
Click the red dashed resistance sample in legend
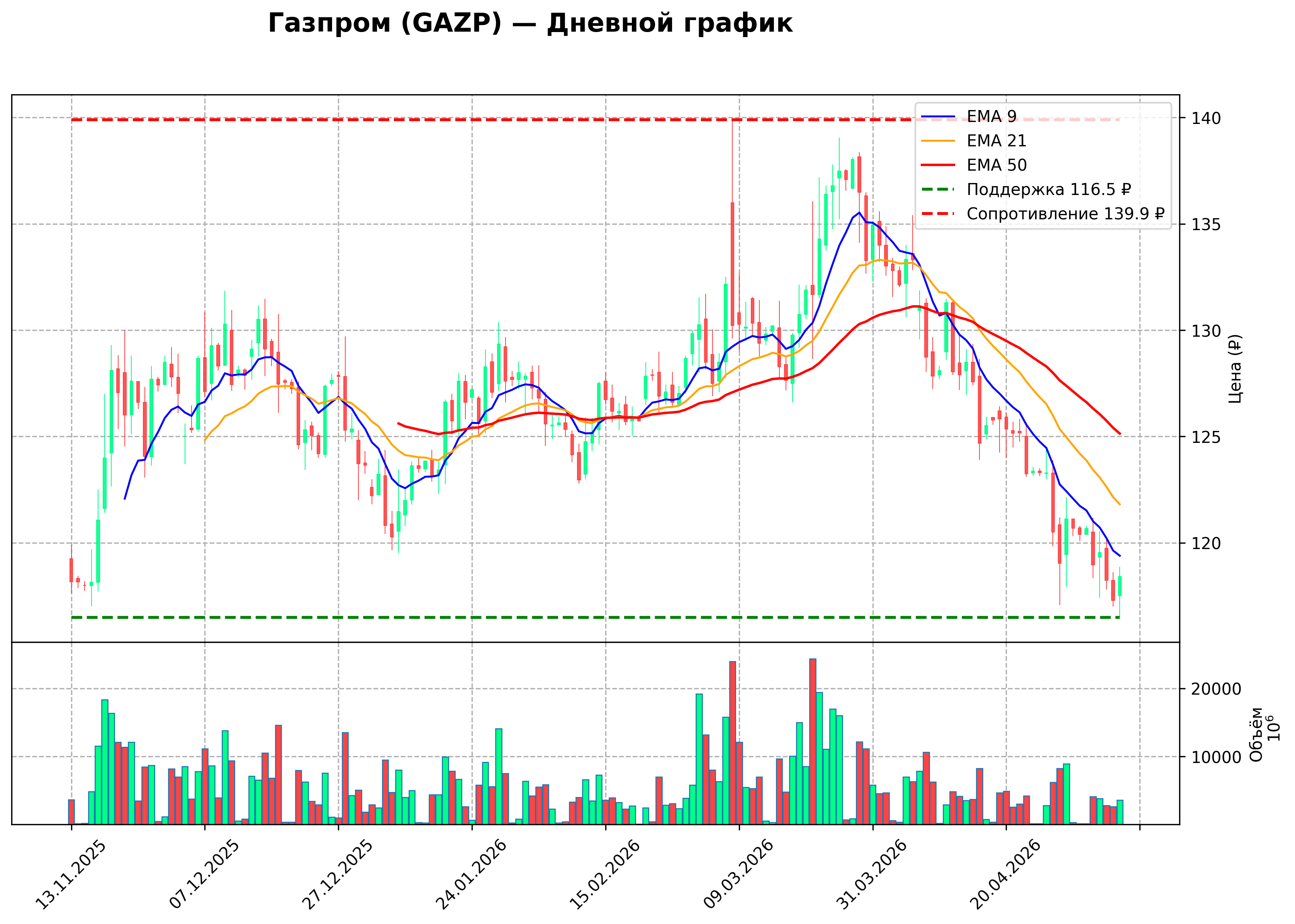[x=938, y=214]
